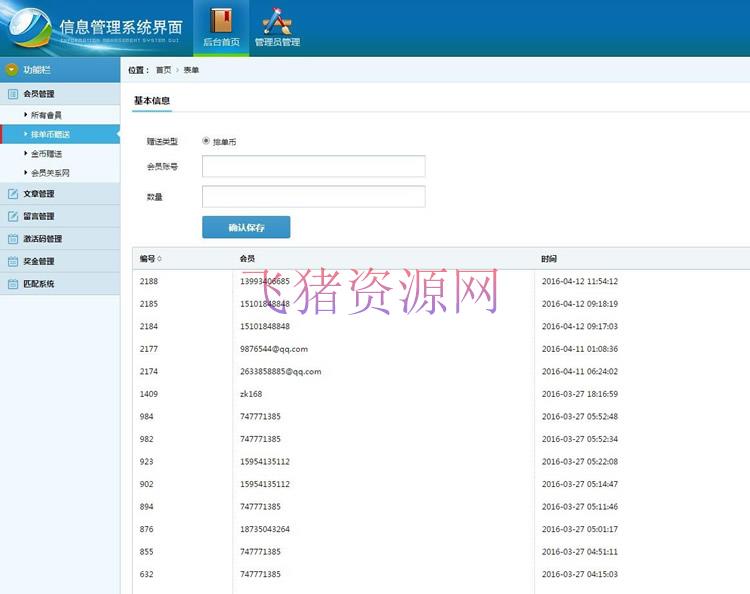Screen dimensions: 750x594
Task: Open 会员关系网 submenu item
Action: point(49,172)
